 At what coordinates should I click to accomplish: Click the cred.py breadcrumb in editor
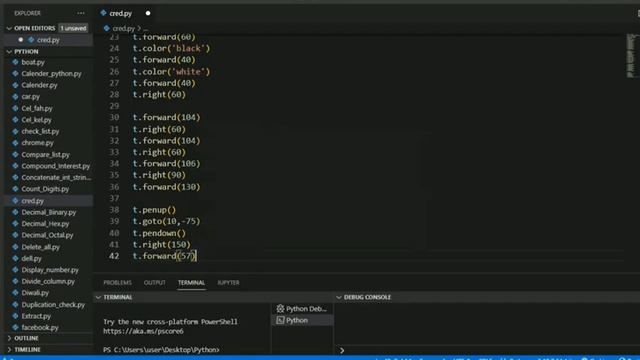pos(123,29)
